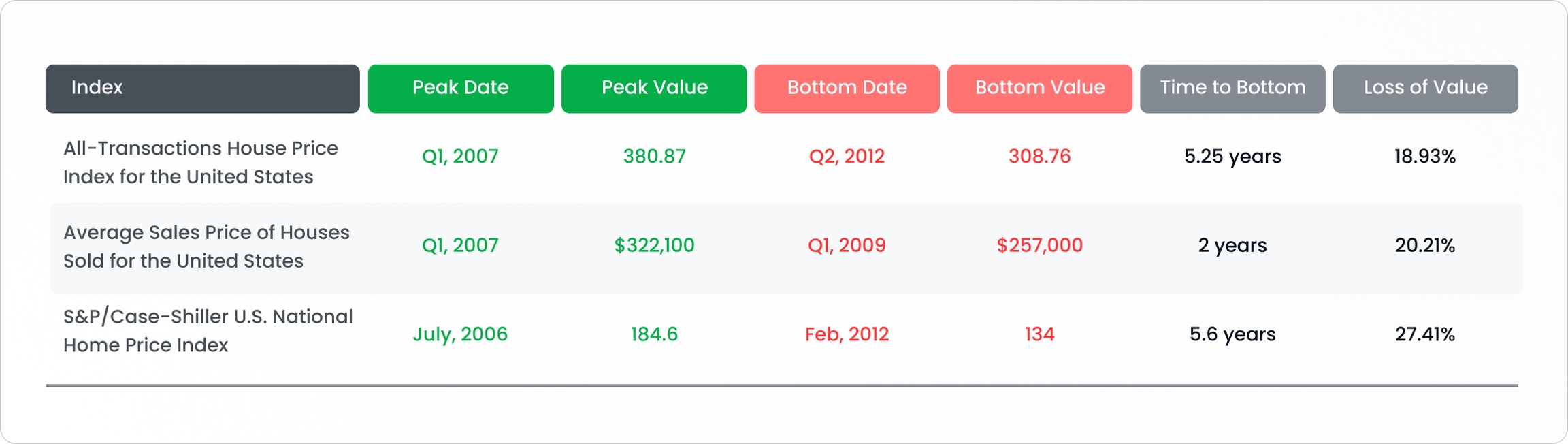Click the Average Sales Price of Houses label

206,247
